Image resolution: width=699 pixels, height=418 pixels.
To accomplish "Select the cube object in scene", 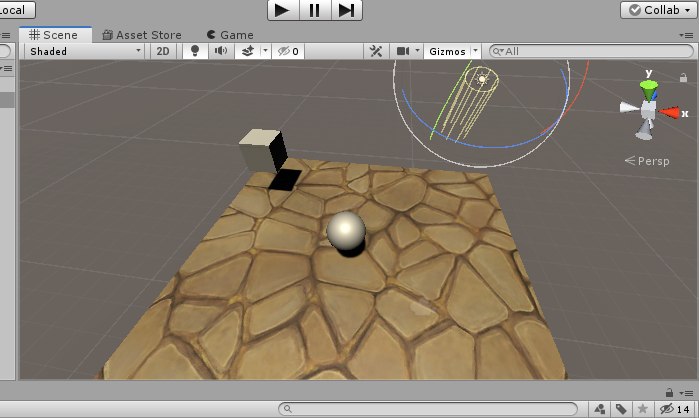I will [x=263, y=150].
